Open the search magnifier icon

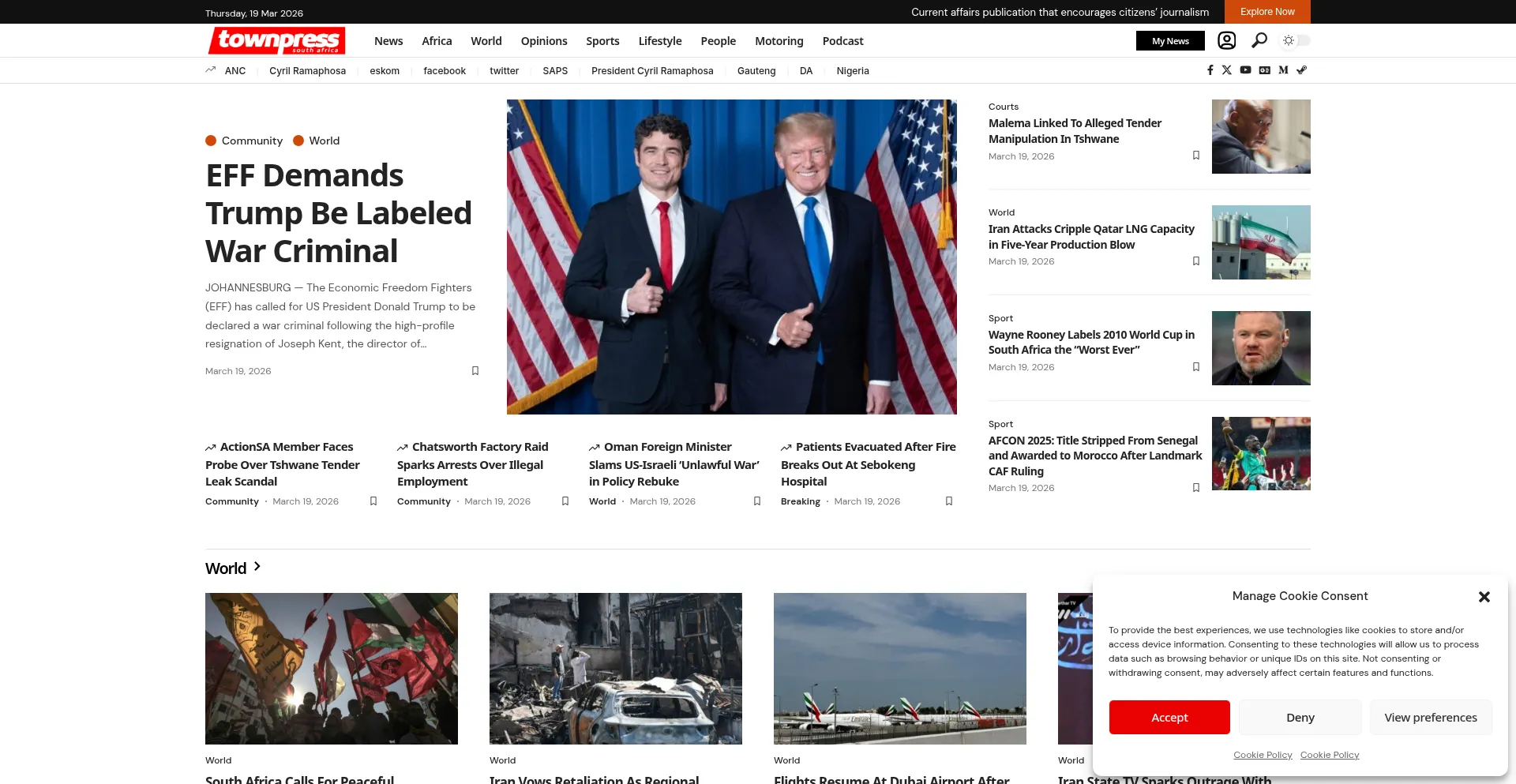tap(1259, 40)
